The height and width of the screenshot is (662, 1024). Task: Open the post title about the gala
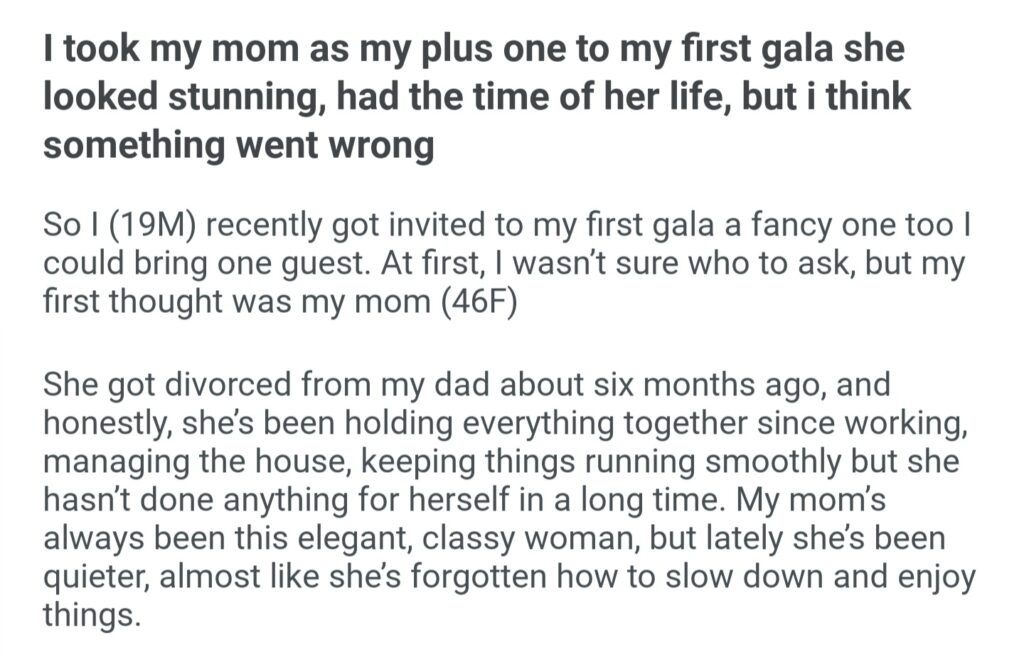pyautogui.click(x=477, y=99)
